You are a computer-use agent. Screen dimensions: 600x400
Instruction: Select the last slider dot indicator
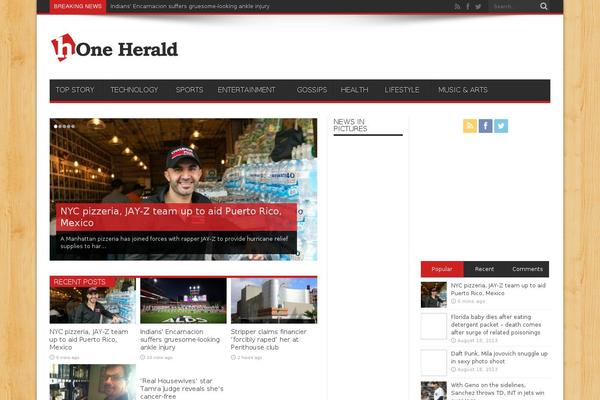(x=73, y=126)
